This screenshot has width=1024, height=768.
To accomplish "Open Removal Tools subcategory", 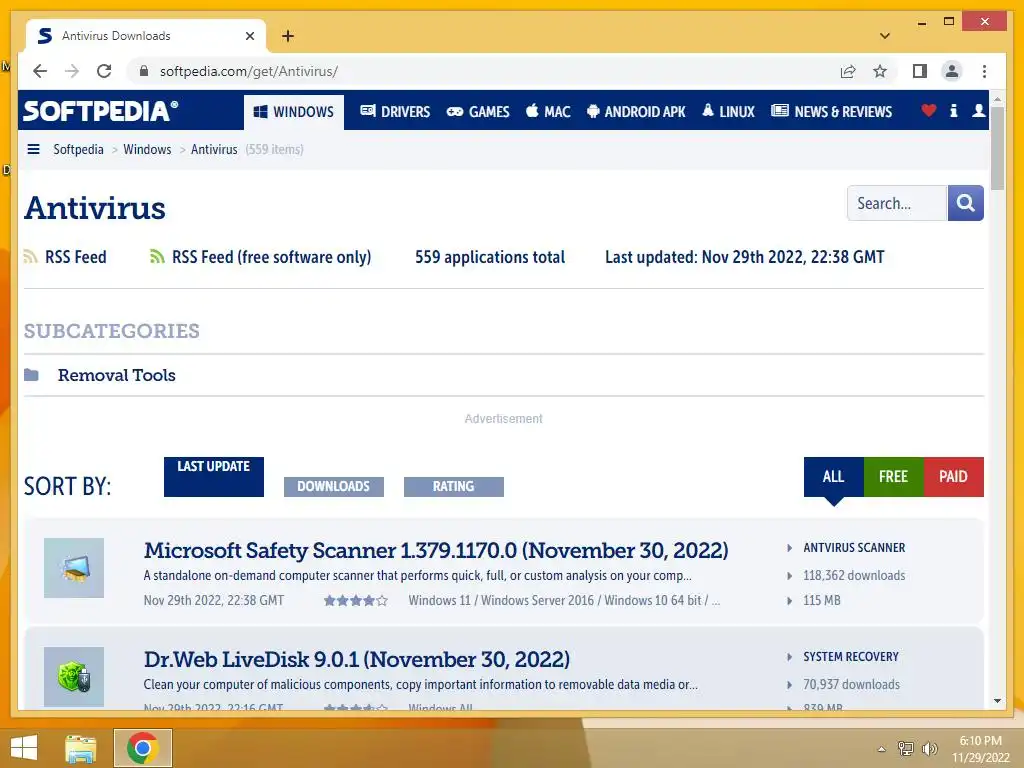I will pyautogui.click(x=117, y=376).
